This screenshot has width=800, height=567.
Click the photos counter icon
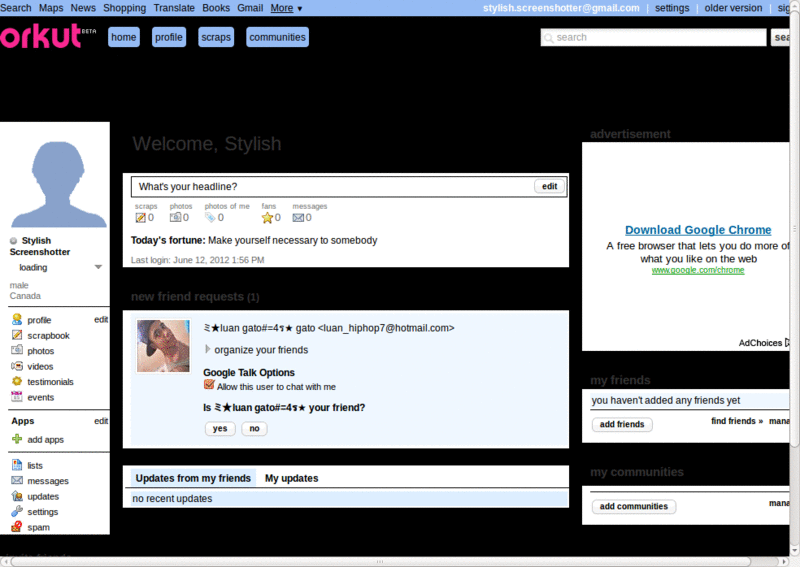175,217
